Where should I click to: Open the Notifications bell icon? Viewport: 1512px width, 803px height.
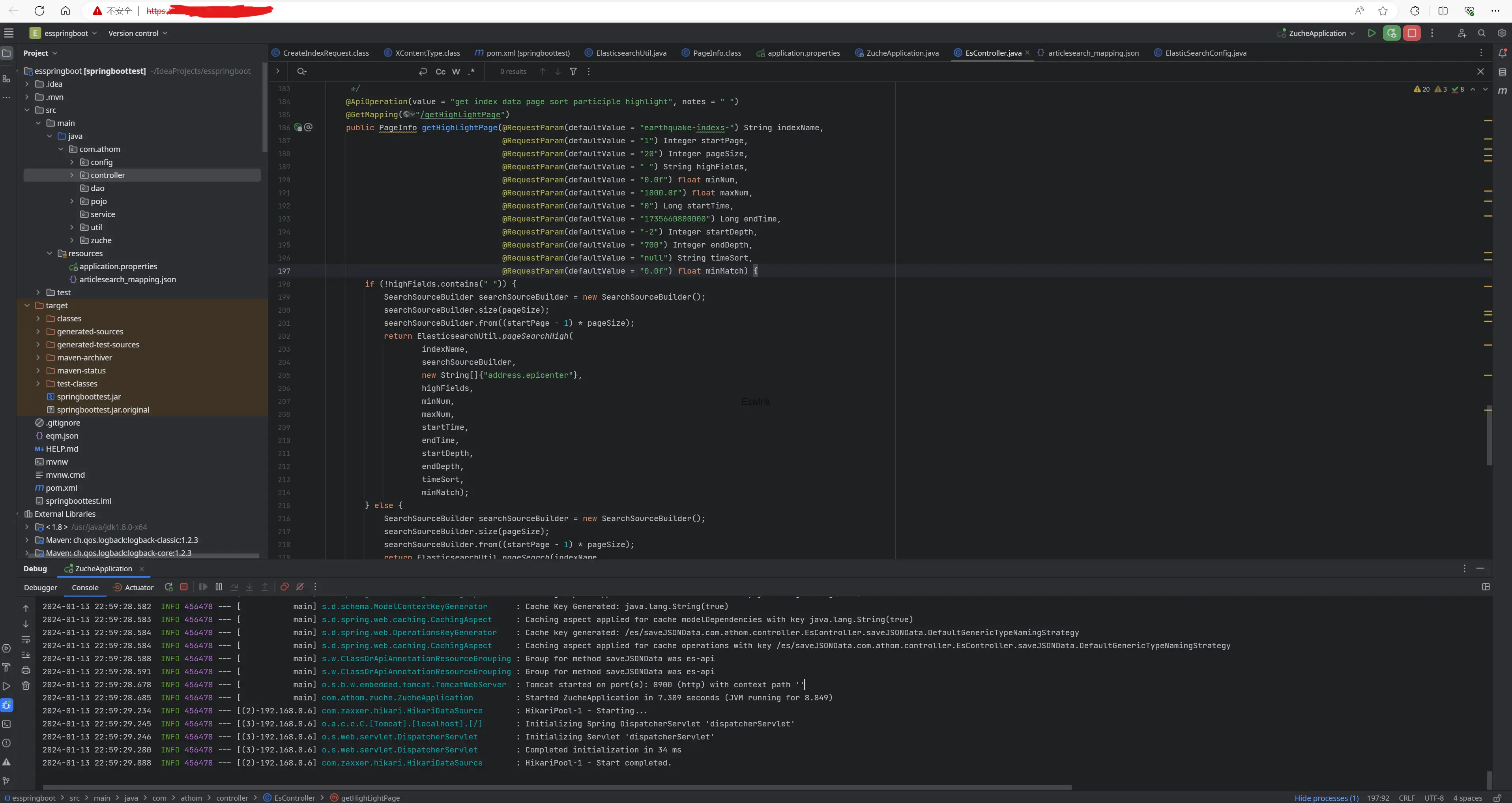pos(1502,53)
